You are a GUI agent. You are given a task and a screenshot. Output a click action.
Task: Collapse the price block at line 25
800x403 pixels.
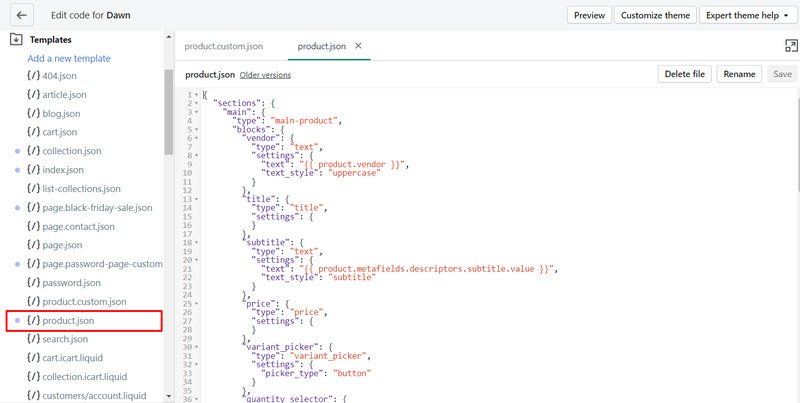[197, 304]
